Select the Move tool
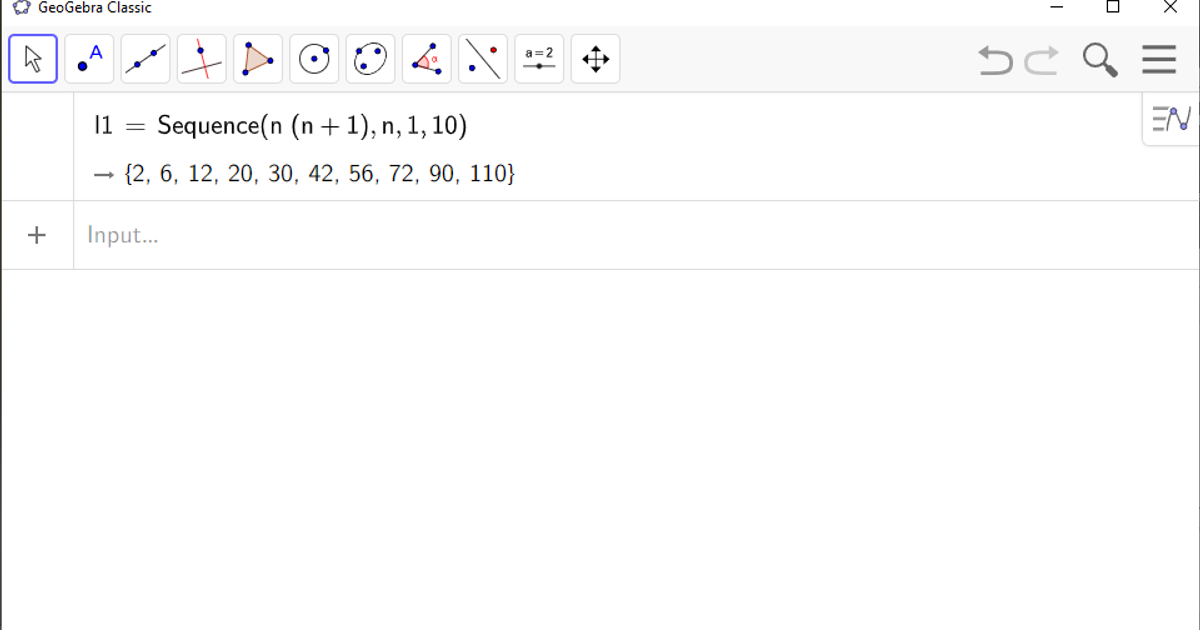The image size is (1200, 630). click(32, 58)
